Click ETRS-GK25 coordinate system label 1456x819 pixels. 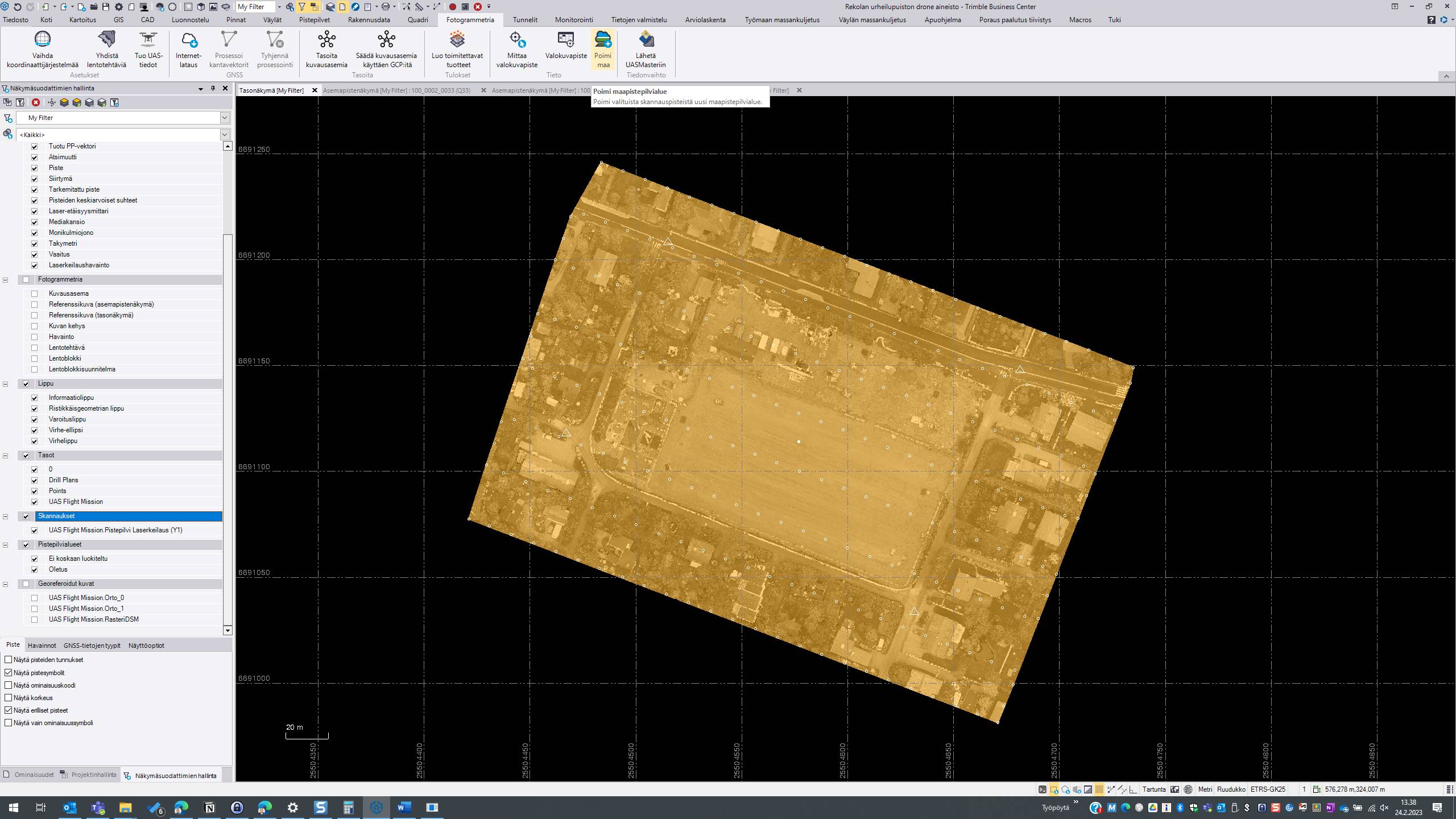point(1268,789)
